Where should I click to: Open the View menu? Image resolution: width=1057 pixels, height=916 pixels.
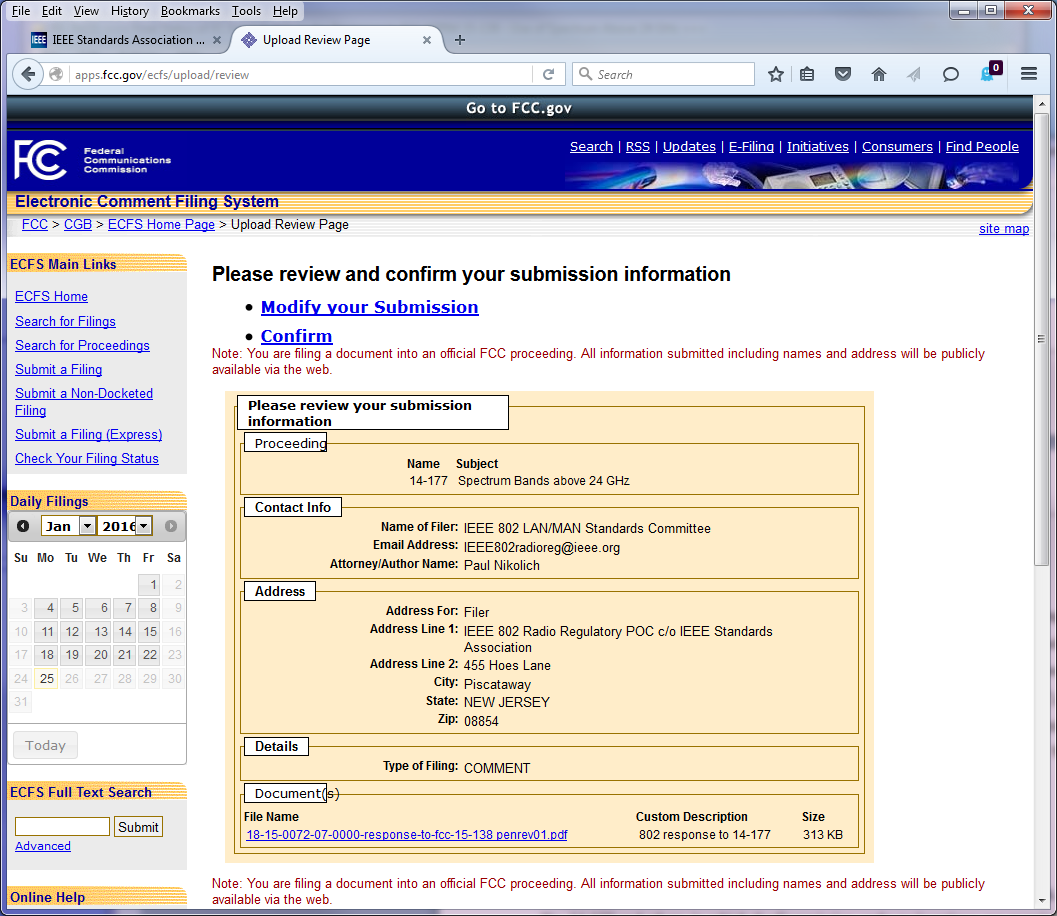[x=86, y=11]
